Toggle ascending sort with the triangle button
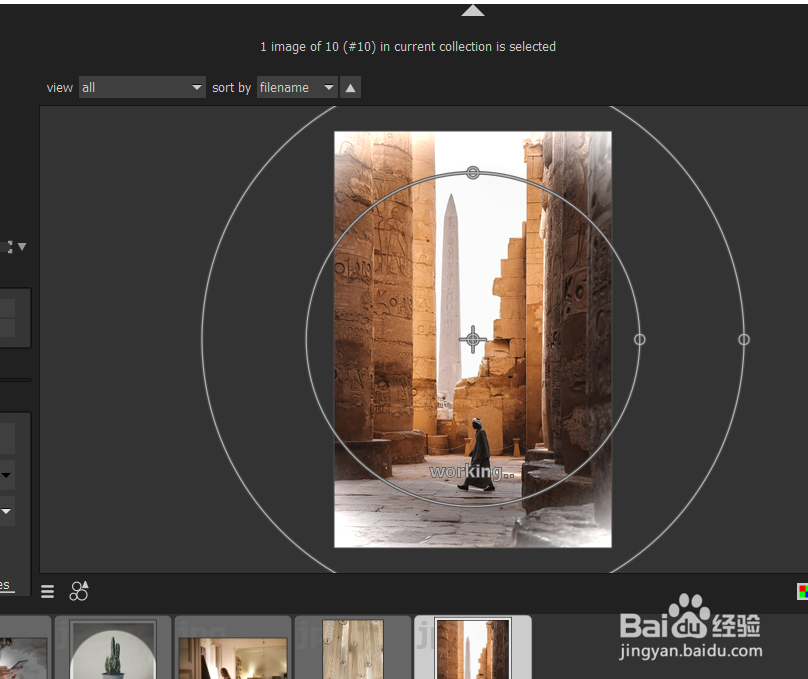 [x=350, y=87]
